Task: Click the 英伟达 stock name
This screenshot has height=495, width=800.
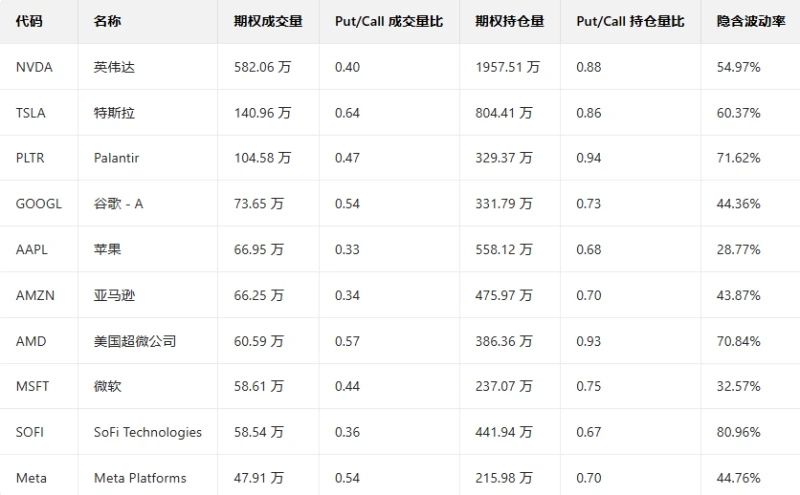Action: tap(114, 67)
